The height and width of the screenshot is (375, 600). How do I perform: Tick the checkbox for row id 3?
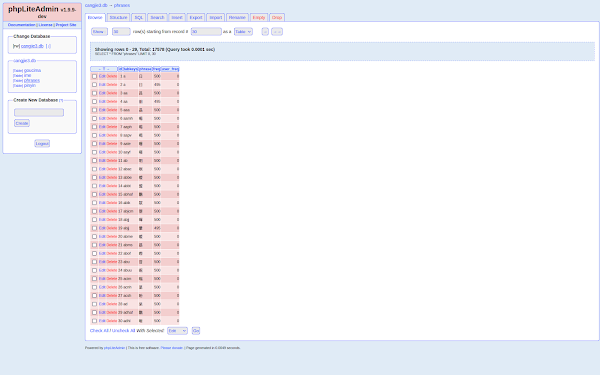[95, 93]
